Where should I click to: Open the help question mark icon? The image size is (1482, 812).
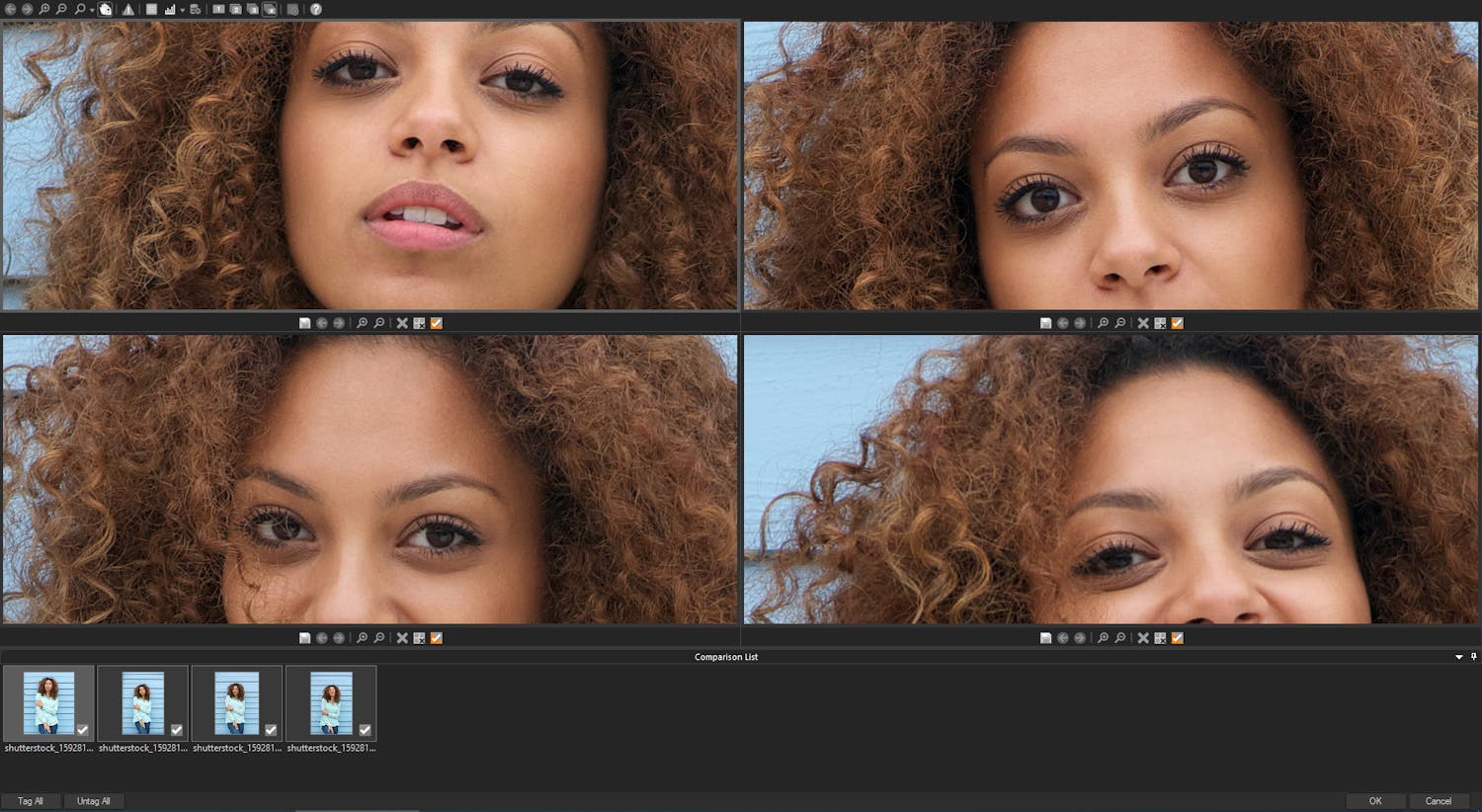pos(316,9)
